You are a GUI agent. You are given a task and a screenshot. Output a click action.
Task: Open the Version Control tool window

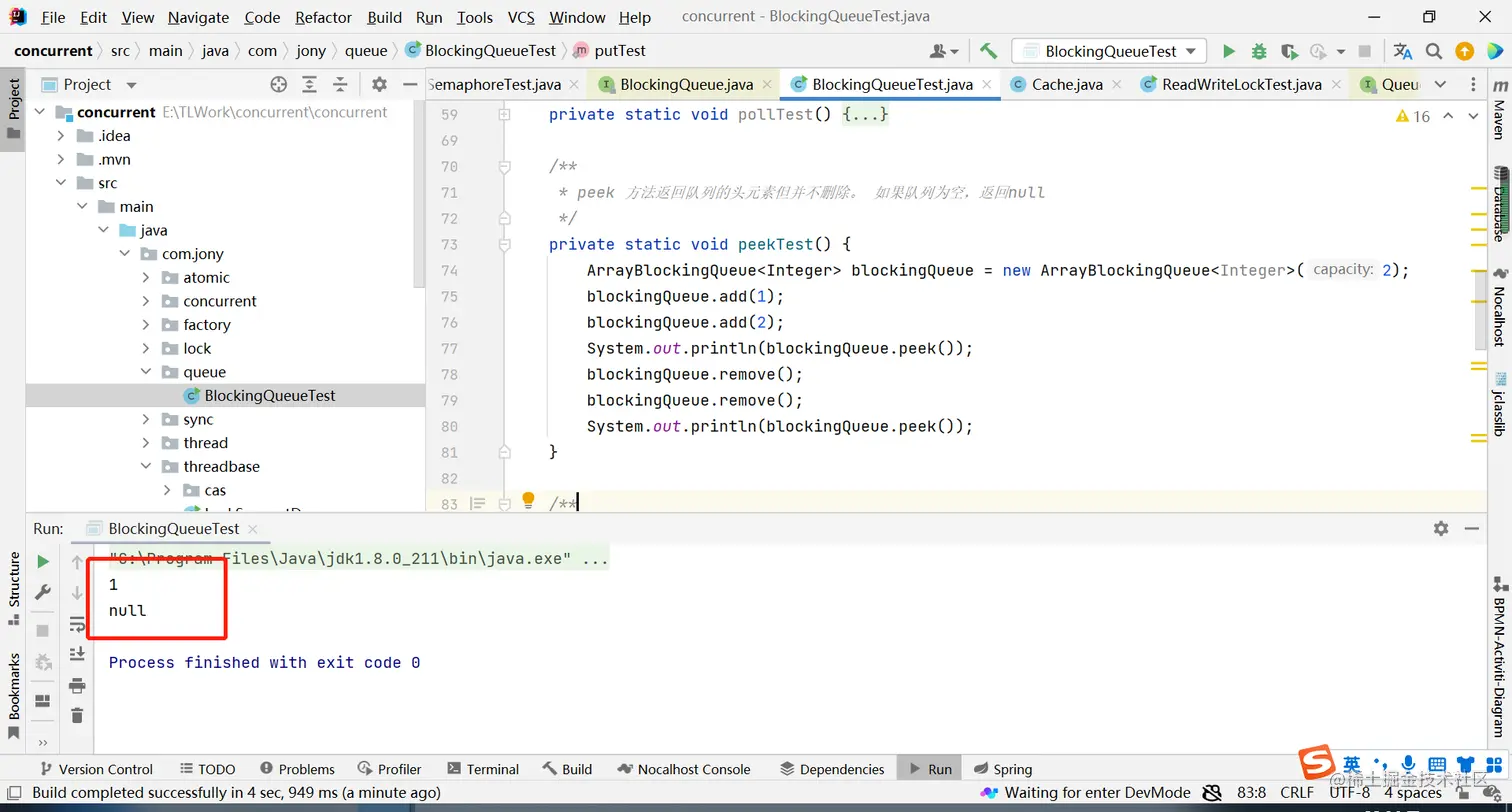[x=96, y=769]
